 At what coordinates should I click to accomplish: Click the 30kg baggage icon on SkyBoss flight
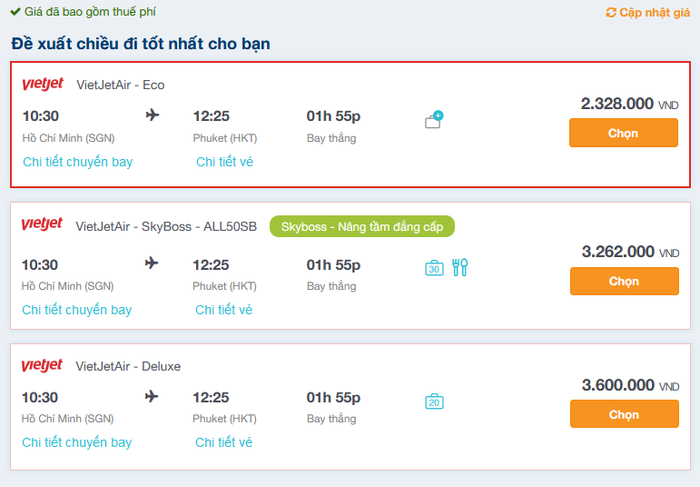434,268
